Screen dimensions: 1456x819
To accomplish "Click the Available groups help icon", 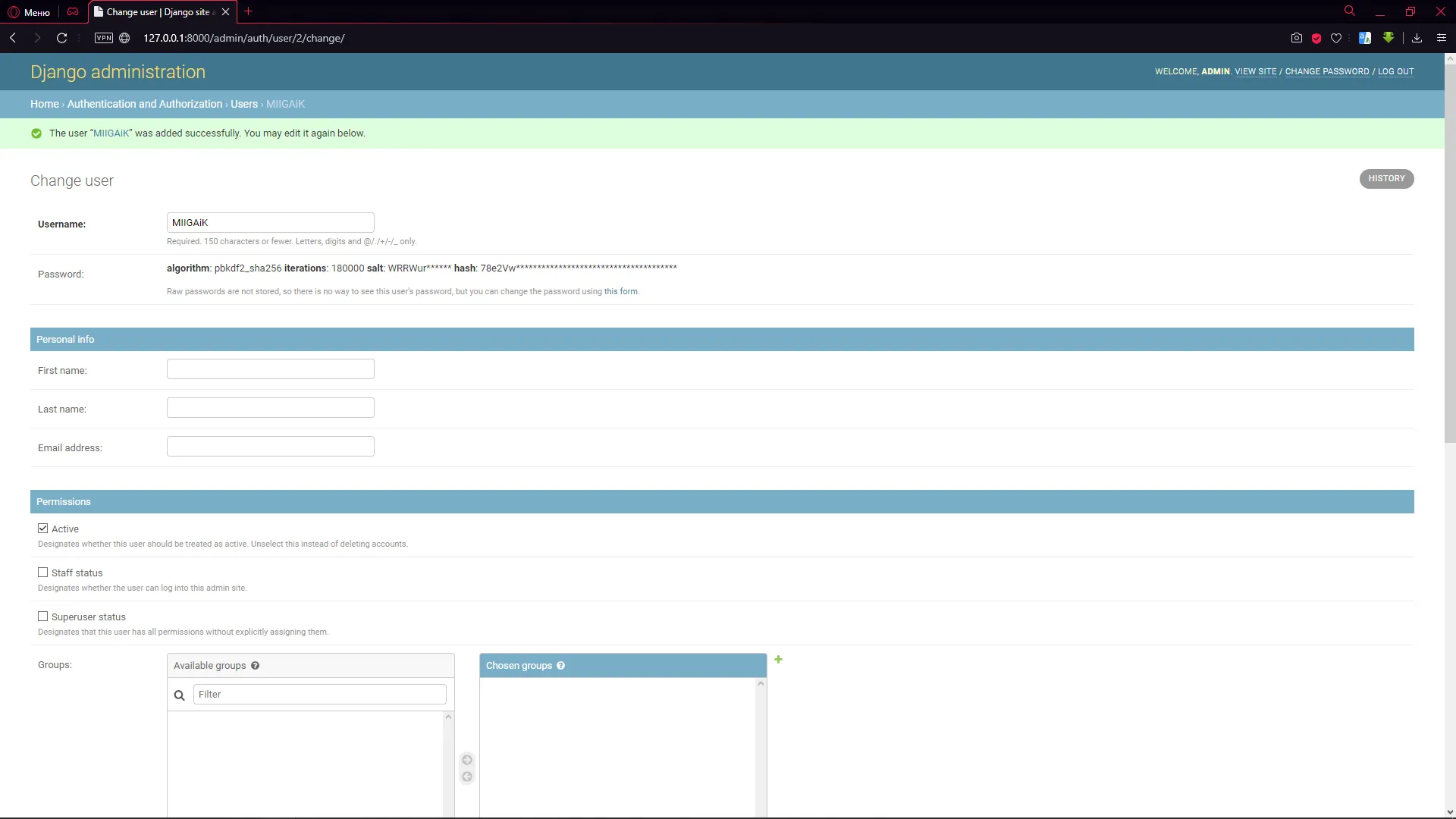I will pos(256,666).
